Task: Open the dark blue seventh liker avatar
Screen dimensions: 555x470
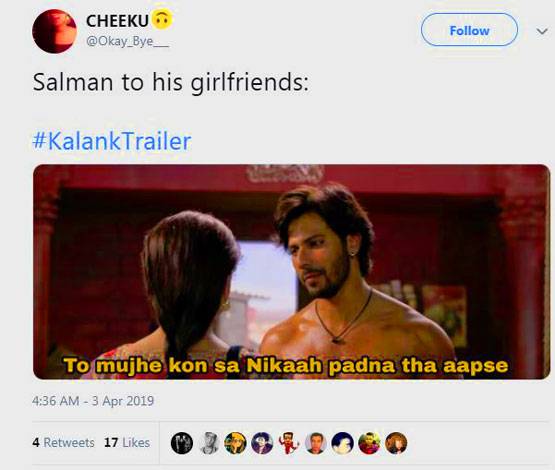Action: (343, 443)
